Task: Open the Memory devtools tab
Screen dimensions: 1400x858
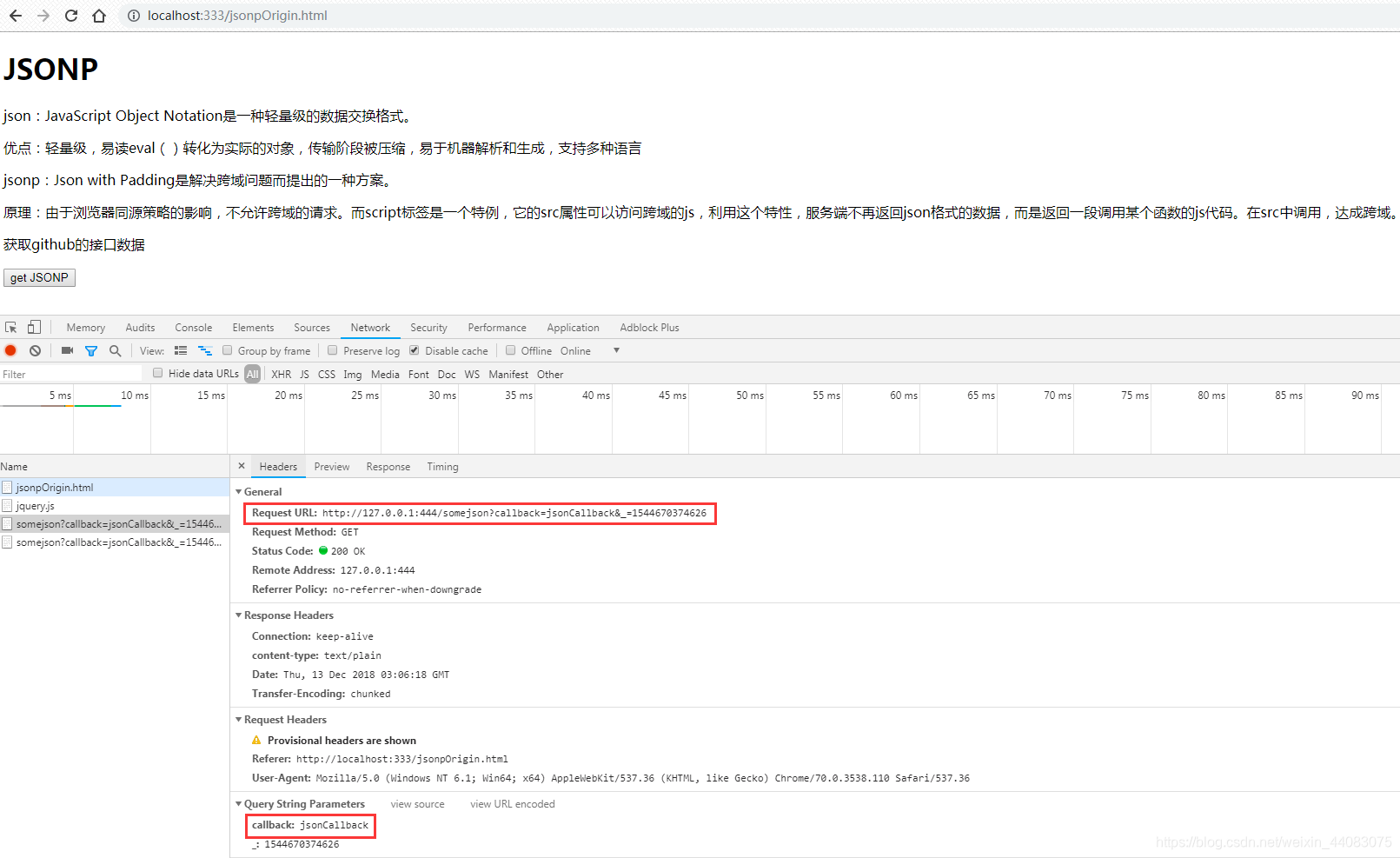Action: pyautogui.click(x=86, y=328)
